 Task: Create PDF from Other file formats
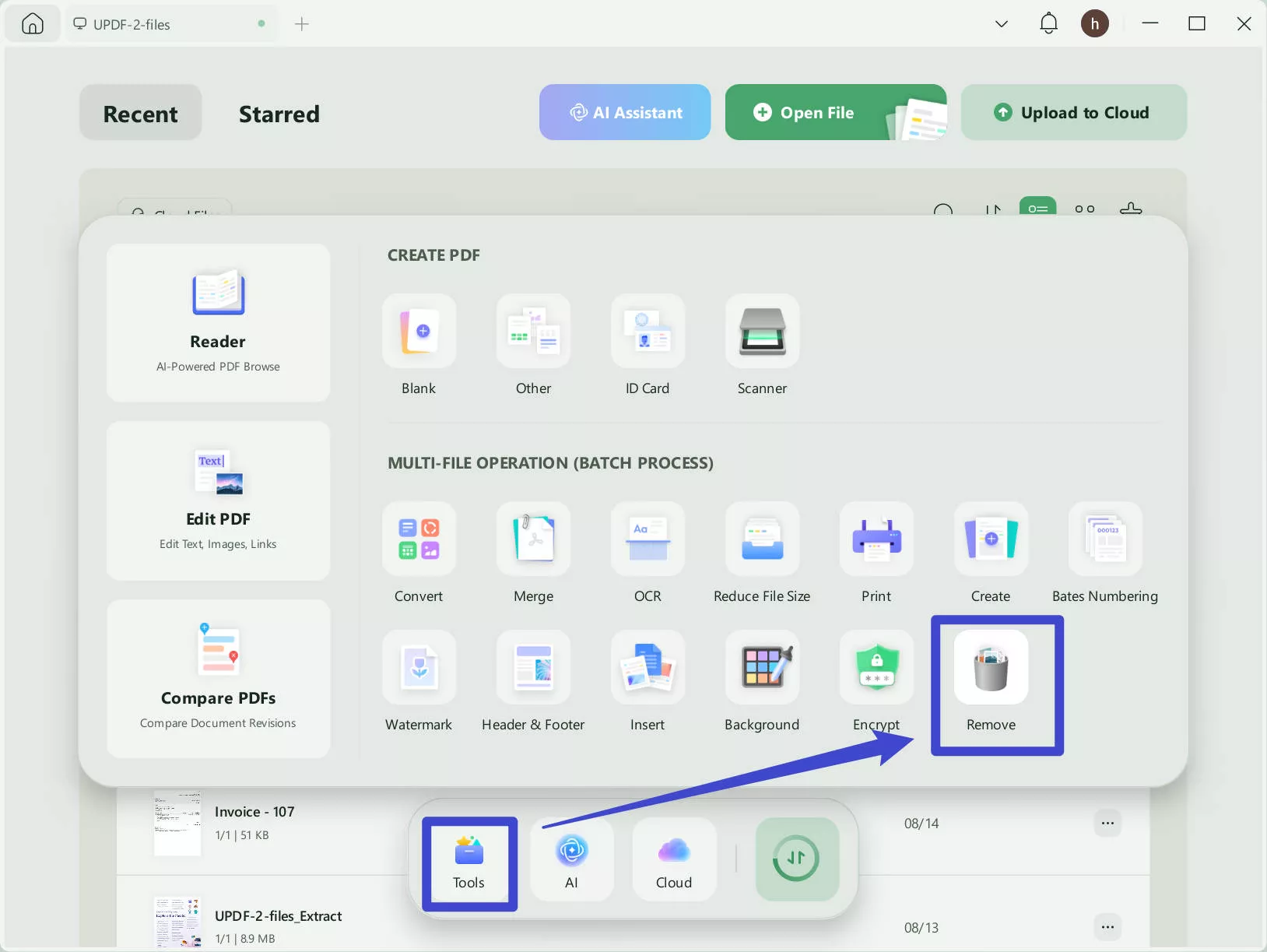click(x=533, y=331)
